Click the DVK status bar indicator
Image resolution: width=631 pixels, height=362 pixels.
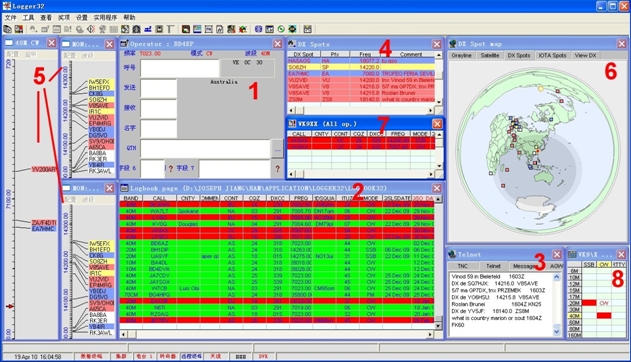tap(263, 356)
